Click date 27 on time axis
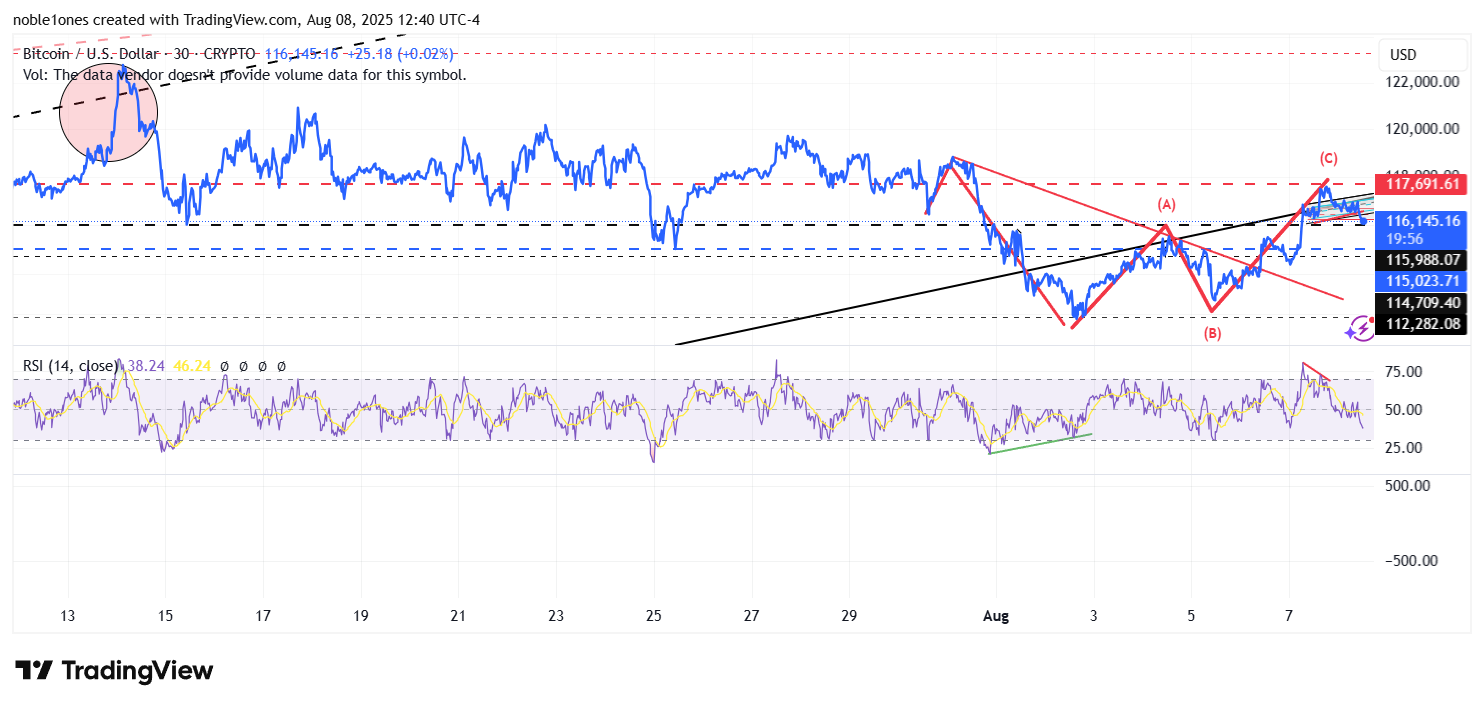1484x708 pixels. tap(752, 615)
